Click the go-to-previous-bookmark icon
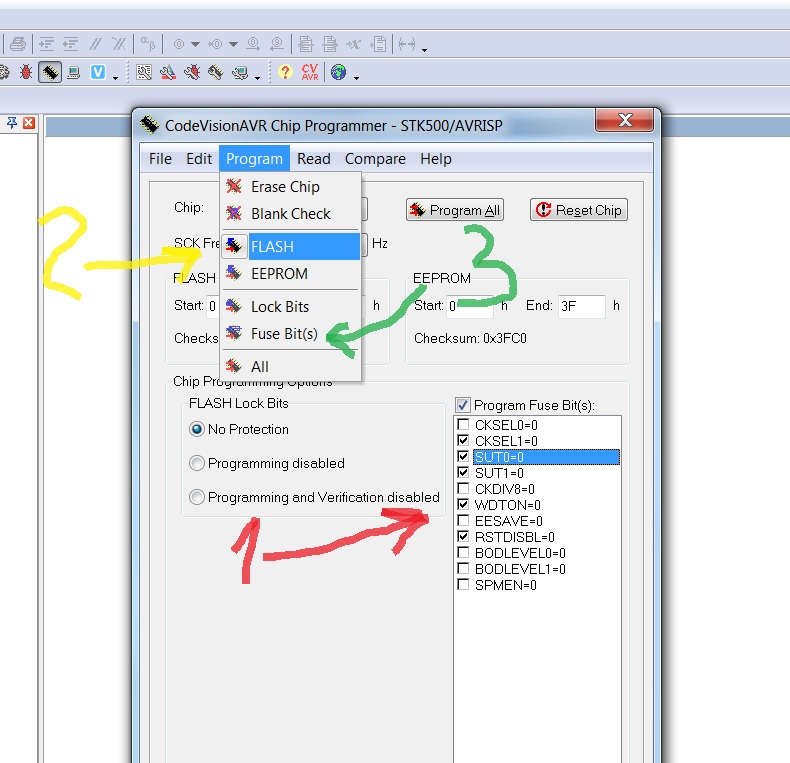This screenshot has height=763, width=790. coord(277,44)
